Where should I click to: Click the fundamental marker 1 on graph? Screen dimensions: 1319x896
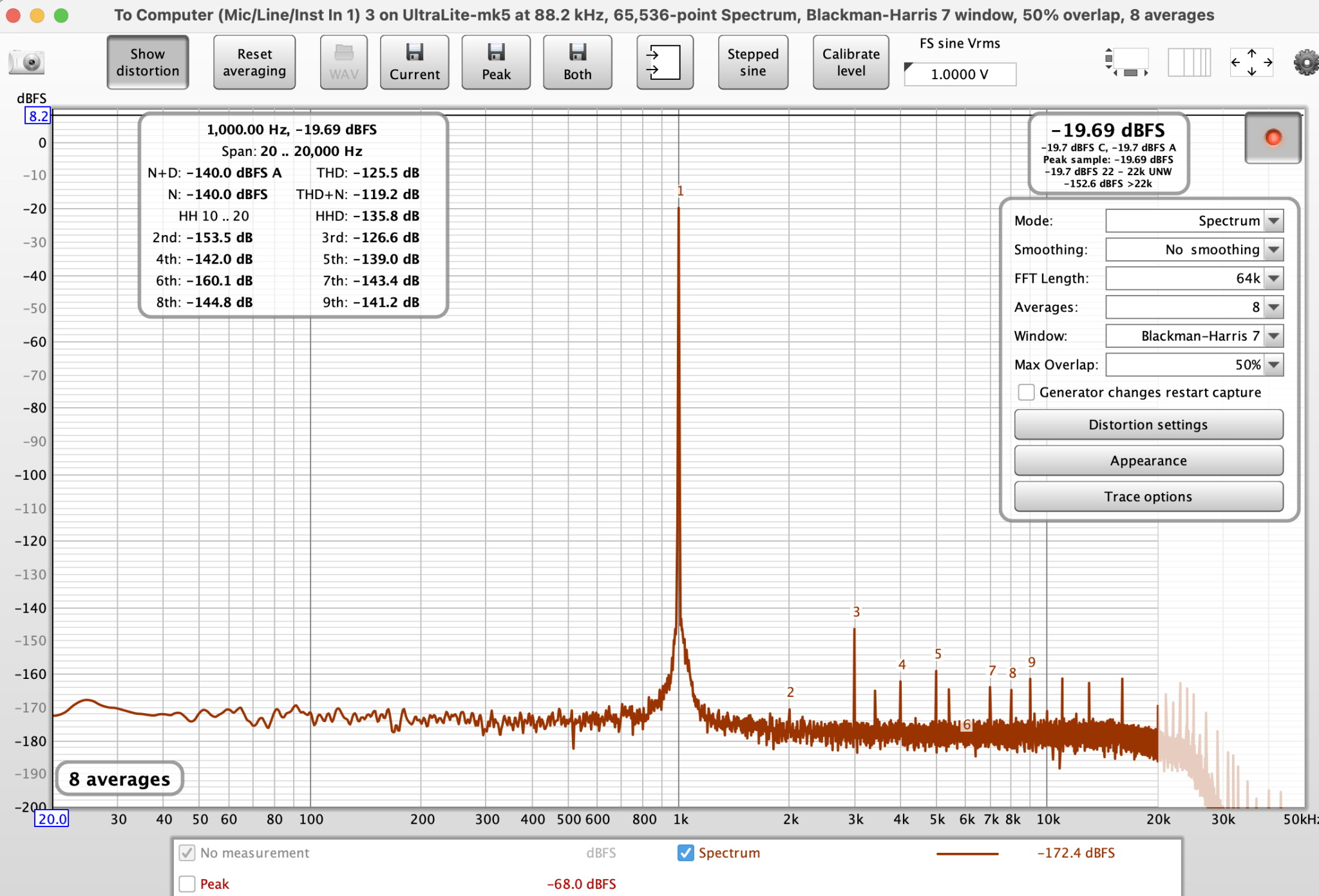point(680,191)
